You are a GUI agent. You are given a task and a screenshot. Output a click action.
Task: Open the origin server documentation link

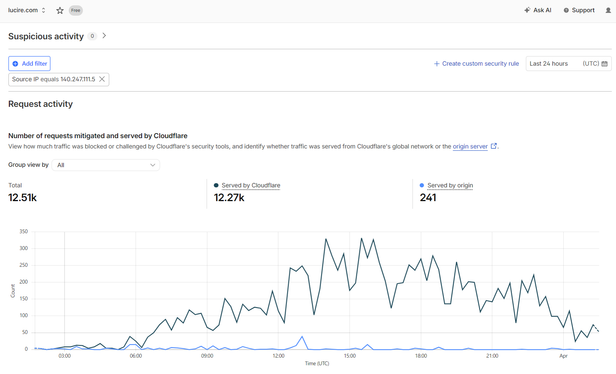[470, 147]
